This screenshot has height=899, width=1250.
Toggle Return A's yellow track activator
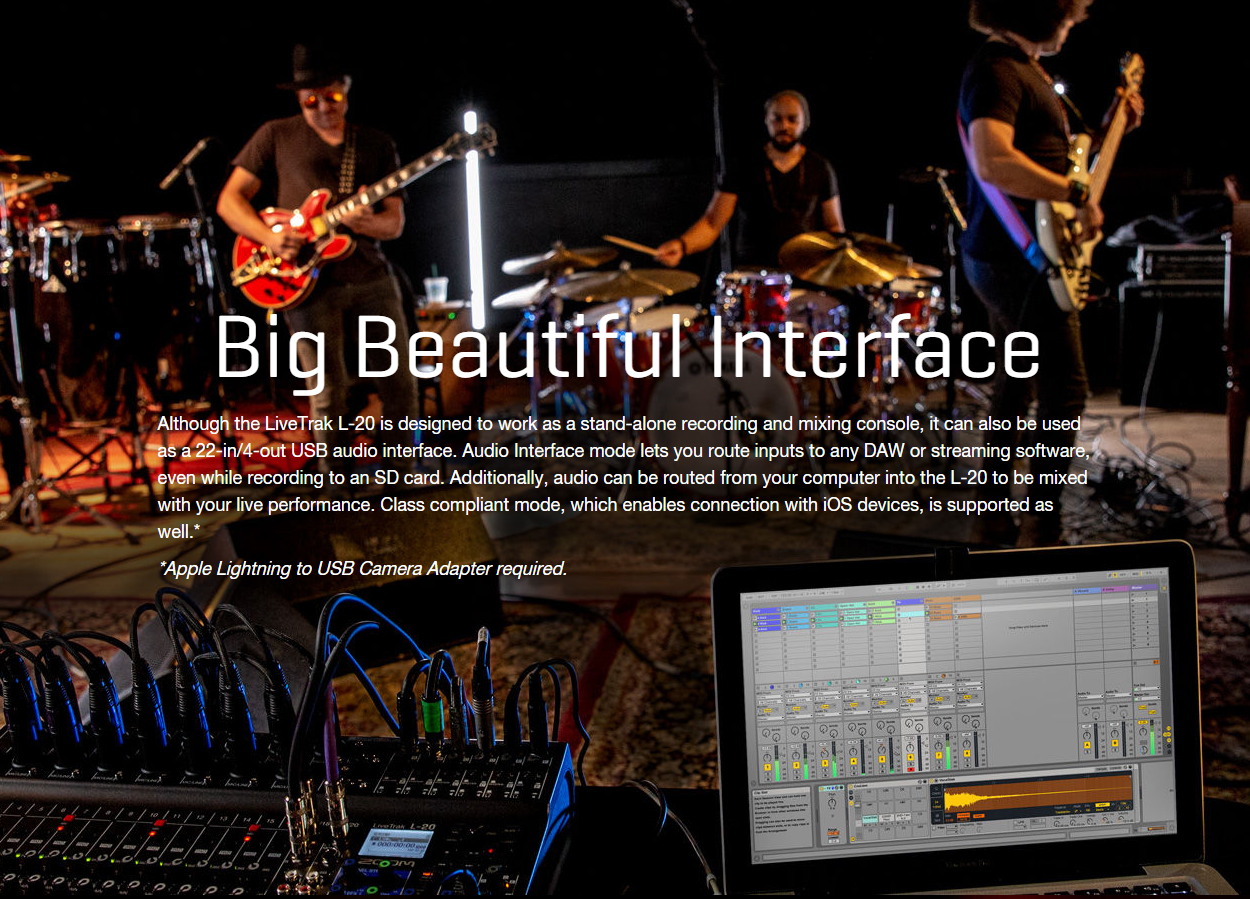1088,743
